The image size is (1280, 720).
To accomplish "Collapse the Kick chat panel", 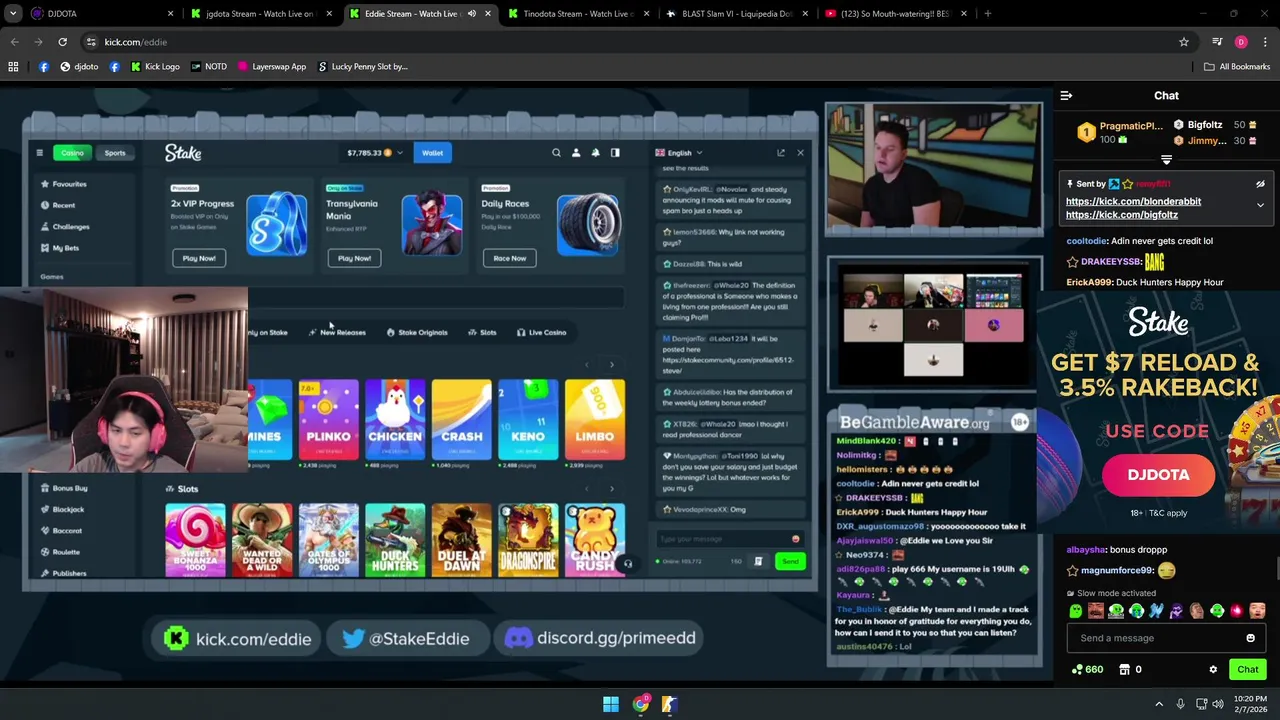I will point(1066,96).
